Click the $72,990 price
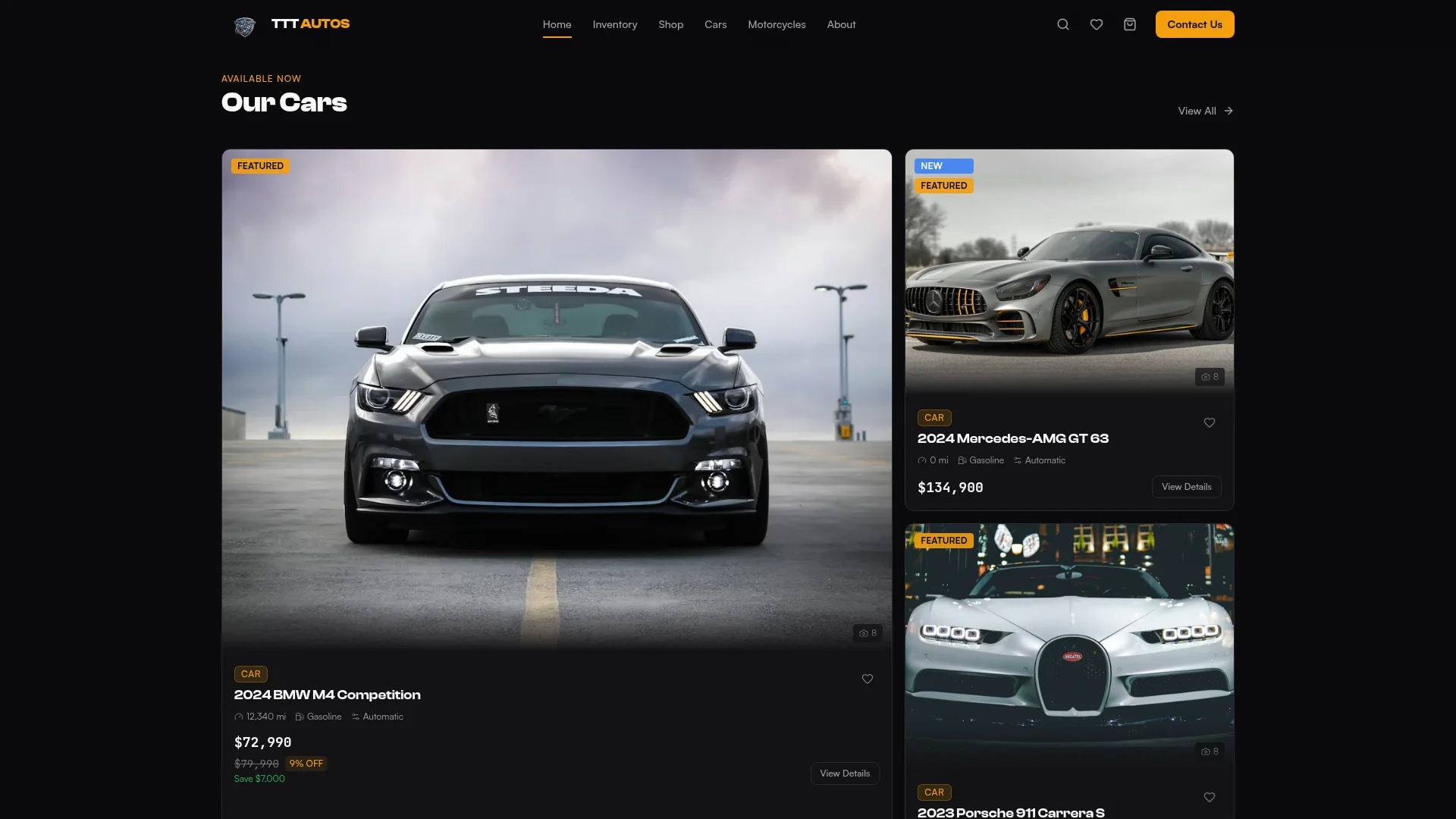 pos(262,742)
